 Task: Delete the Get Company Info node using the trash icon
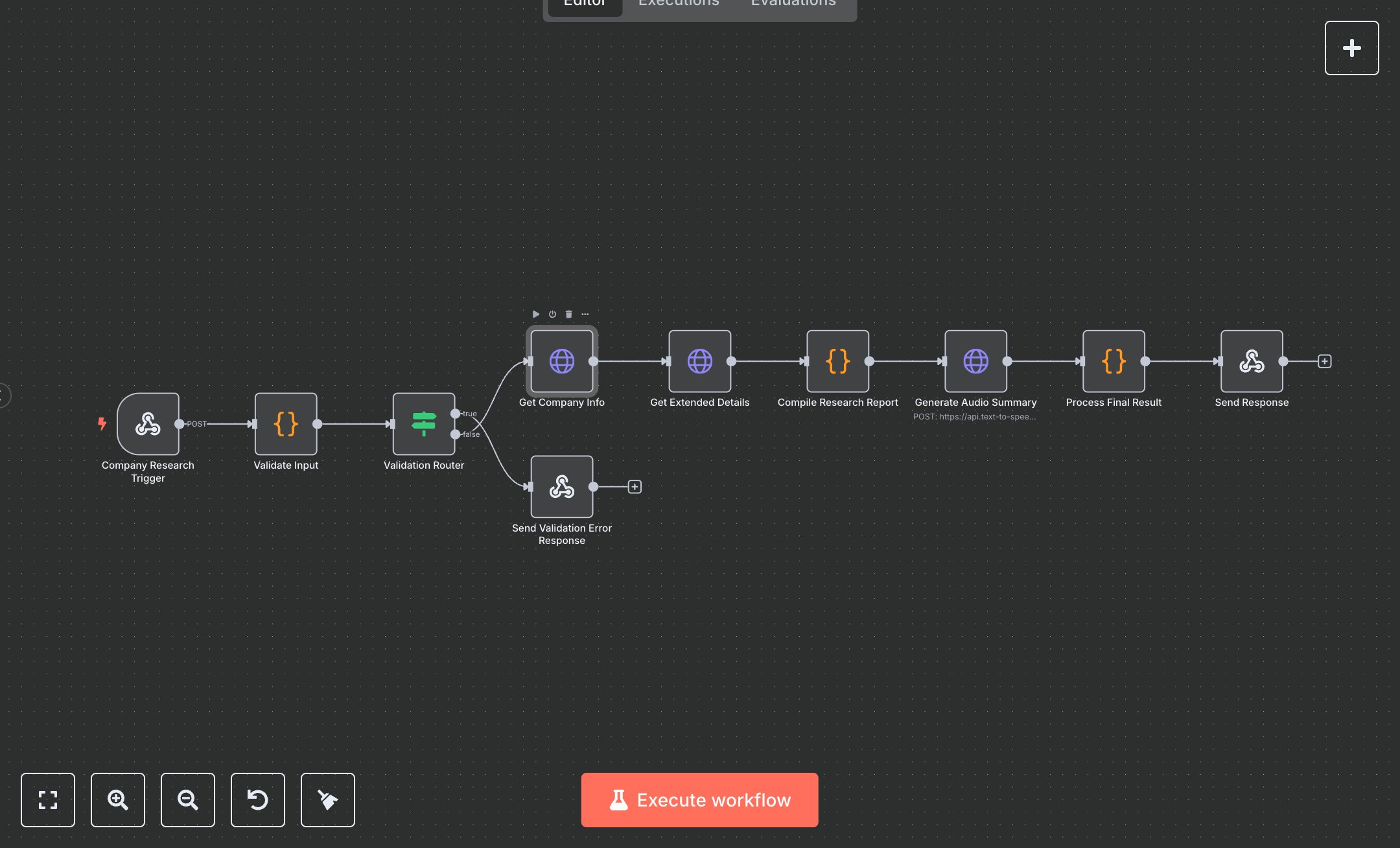tap(568, 314)
